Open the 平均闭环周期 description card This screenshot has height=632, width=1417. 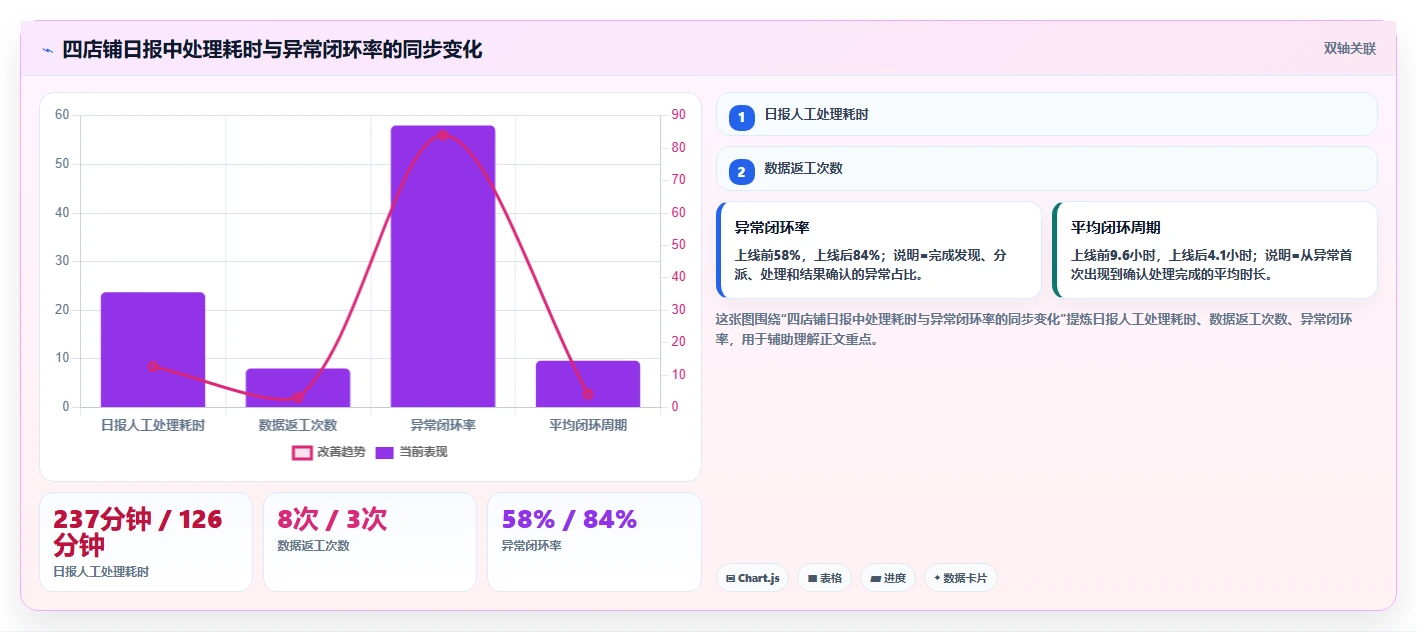click(1215, 250)
